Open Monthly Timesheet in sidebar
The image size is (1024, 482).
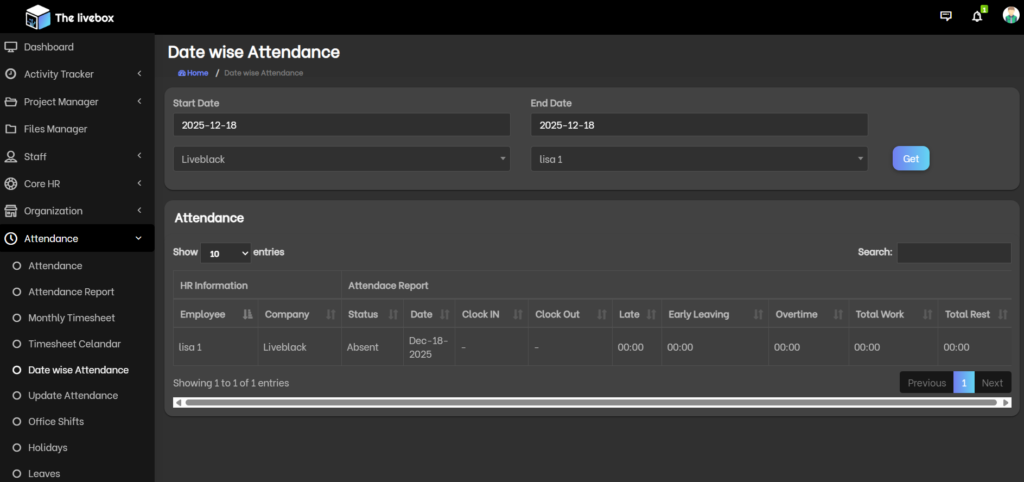tap(71, 318)
